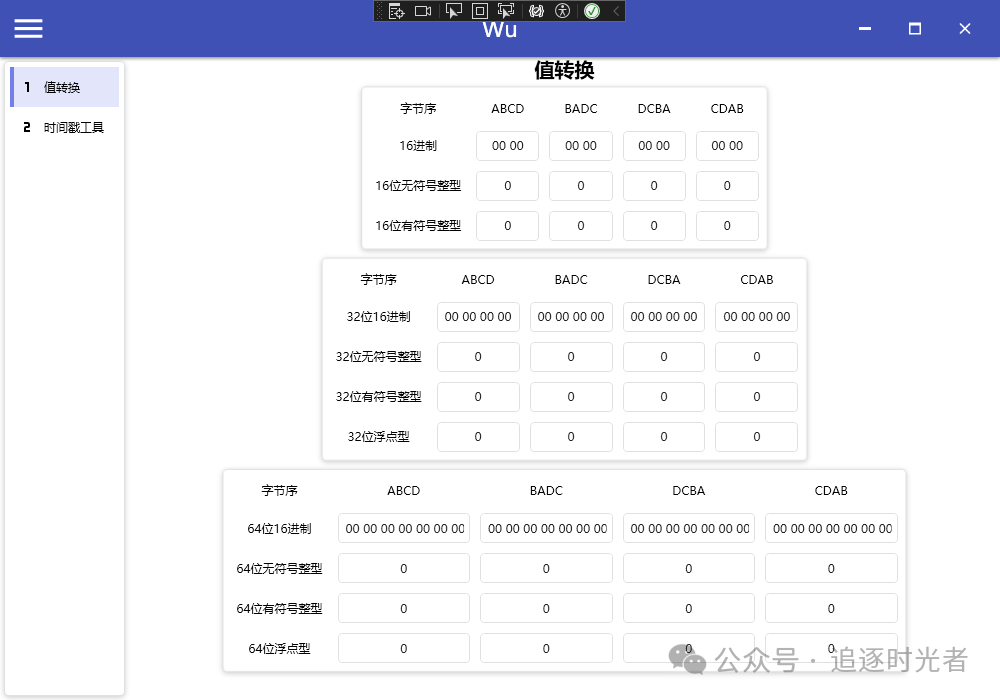This screenshot has height=700, width=1000.
Task: Select the rectangle region capture icon
Action: click(480, 11)
